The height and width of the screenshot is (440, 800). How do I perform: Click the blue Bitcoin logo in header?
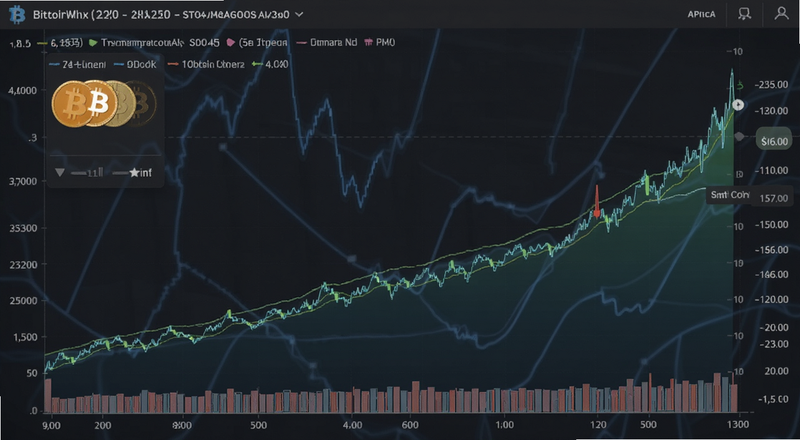(x=17, y=15)
